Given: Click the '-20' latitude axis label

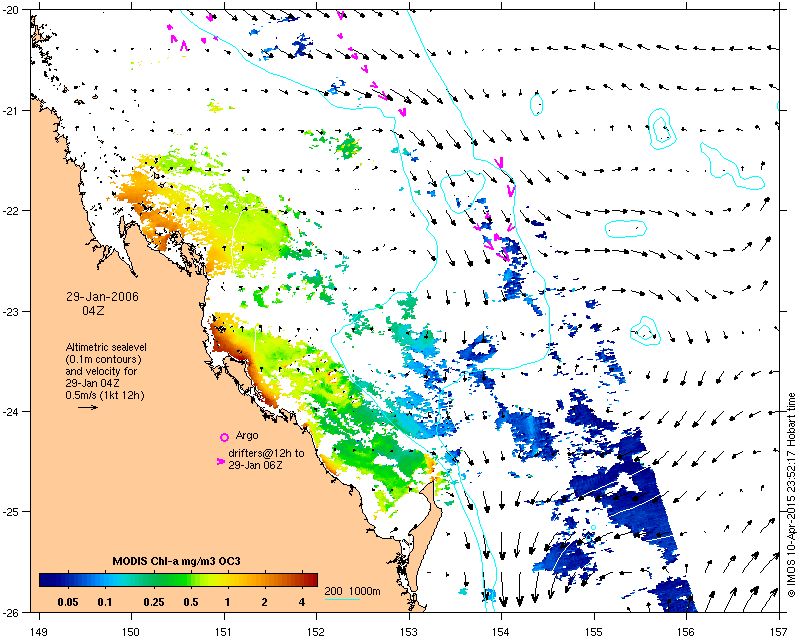Looking at the screenshot, I should click(10, 11).
